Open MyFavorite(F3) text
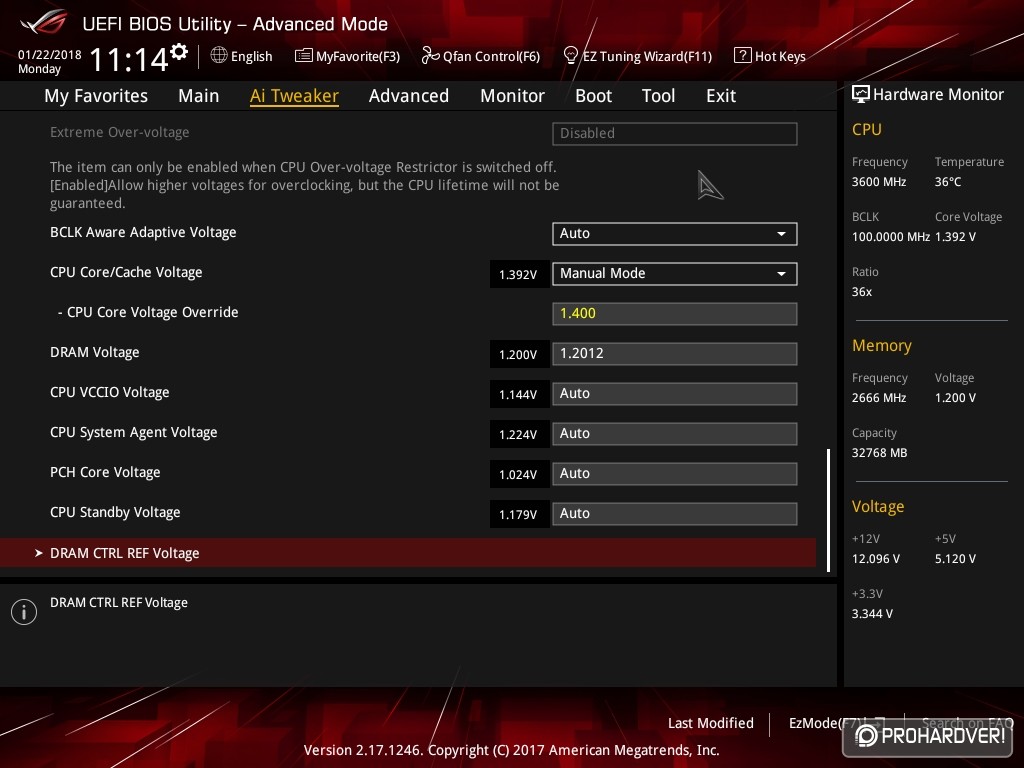The height and width of the screenshot is (768, 1024). pyautogui.click(x=358, y=56)
